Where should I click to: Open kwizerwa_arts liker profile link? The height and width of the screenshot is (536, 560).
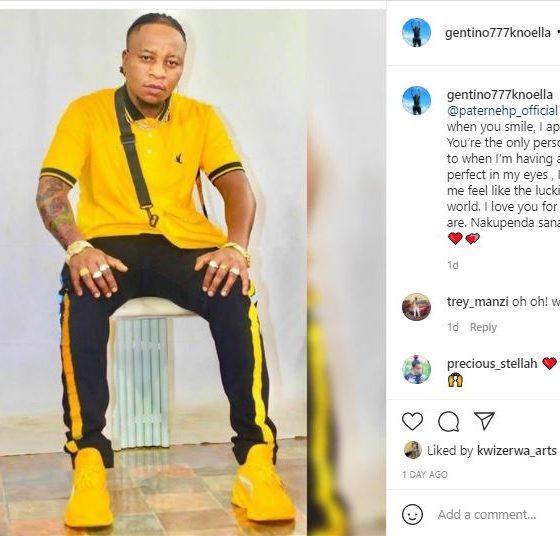[x=517, y=451]
